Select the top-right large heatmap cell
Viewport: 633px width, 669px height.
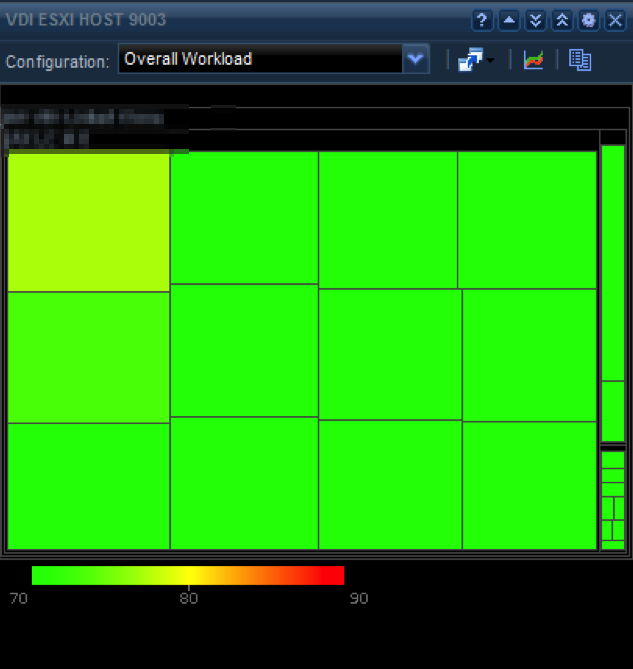(527, 220)
